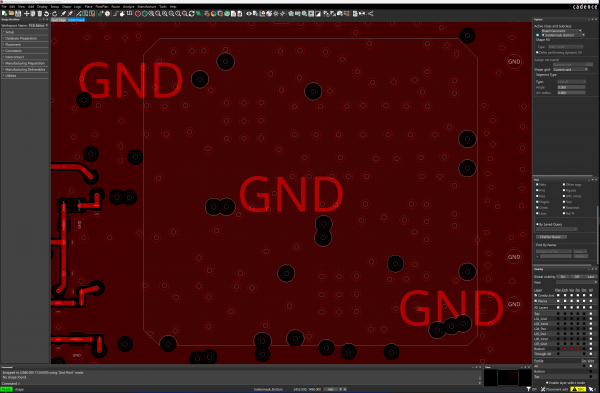Click the Move tool crosshair icon

click(x=26, y=13)
